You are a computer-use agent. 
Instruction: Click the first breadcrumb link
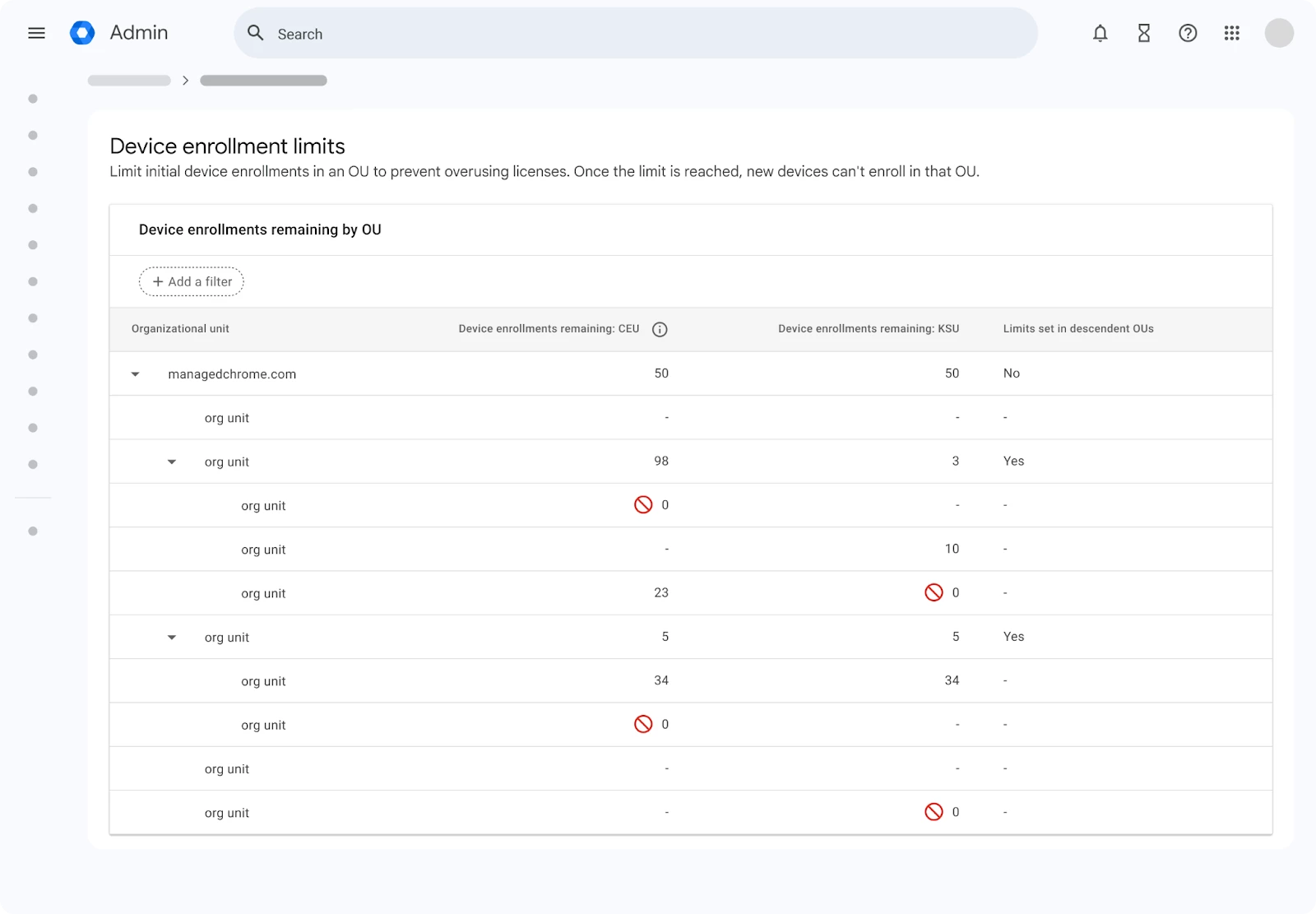[x=129, y=81]
